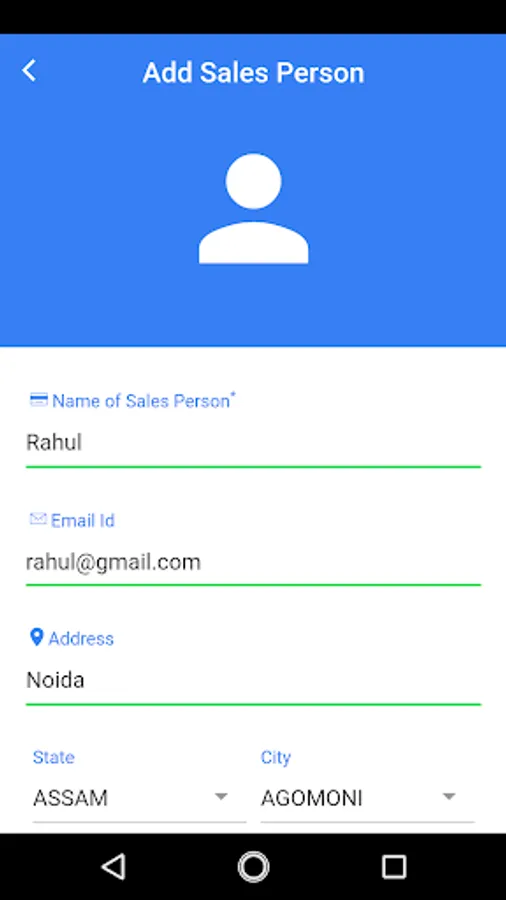Click the City dropdown arrow
506x900 pixels.
[449, 797]
